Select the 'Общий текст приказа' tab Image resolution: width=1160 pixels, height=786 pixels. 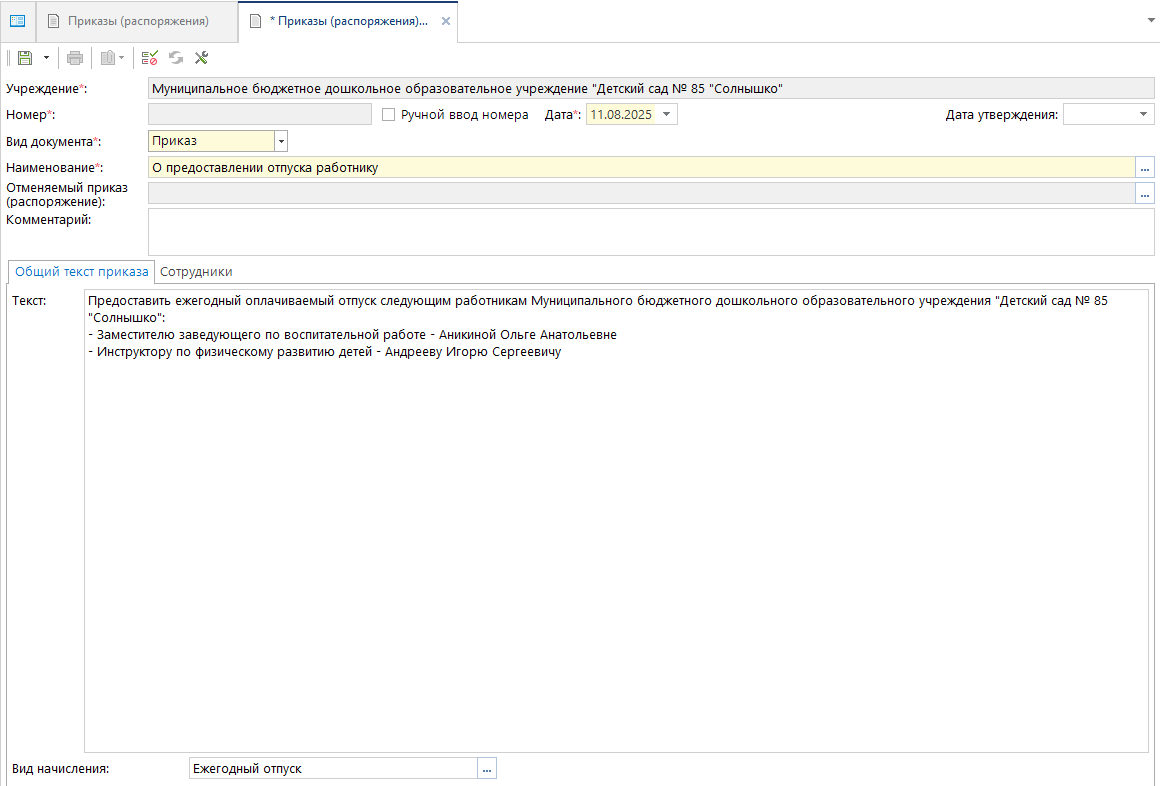[x=81, y=271]
